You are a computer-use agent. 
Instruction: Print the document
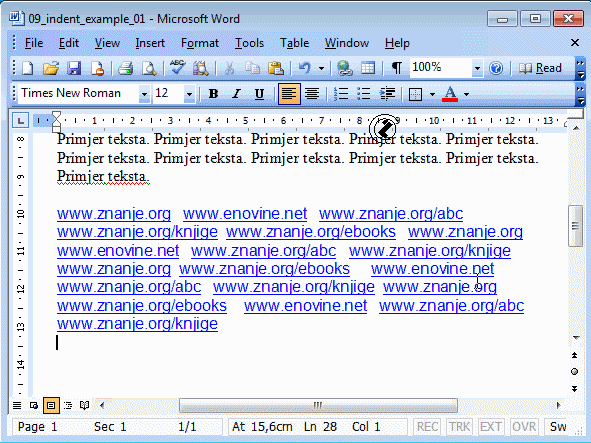pyautogui.click(x=125, y=68)
